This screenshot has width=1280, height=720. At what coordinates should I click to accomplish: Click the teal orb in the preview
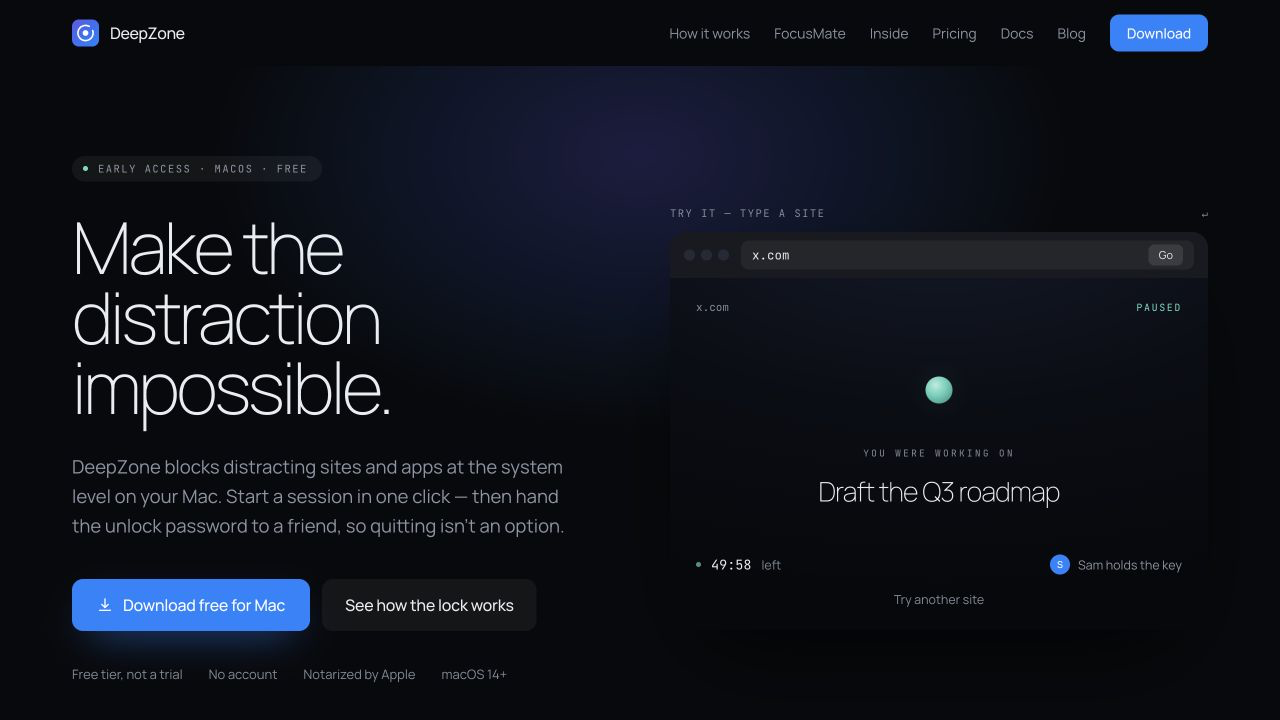tap(939, 390)
